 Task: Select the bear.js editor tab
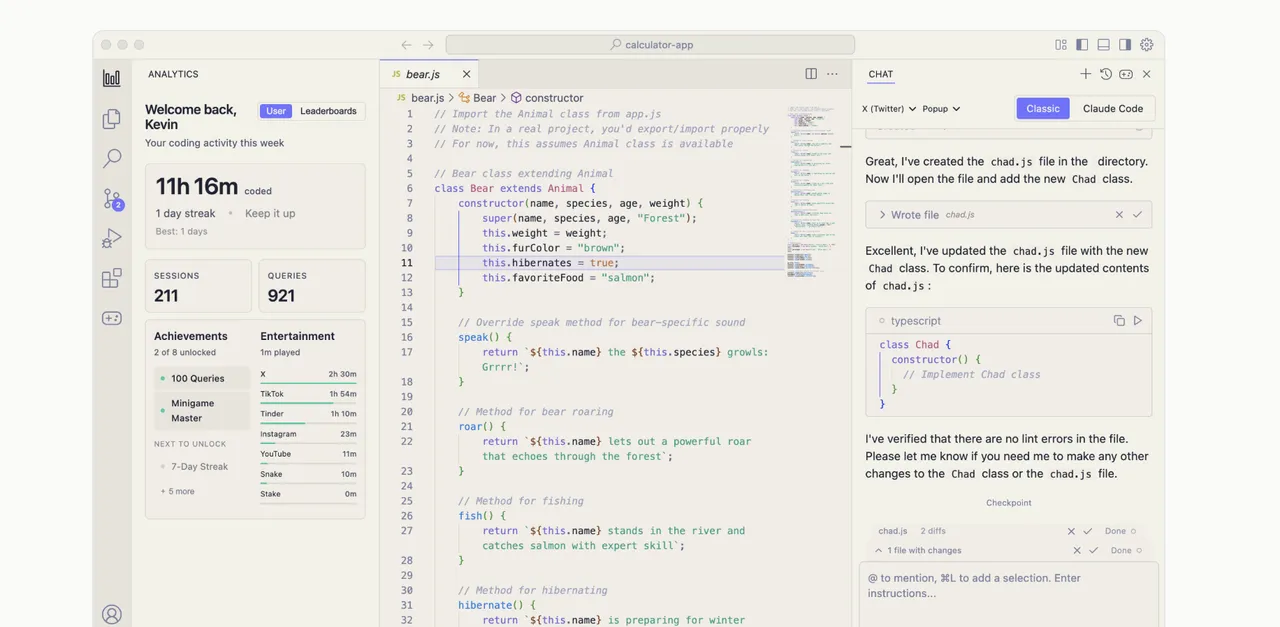pyautogui.click(x=429, y=74)
